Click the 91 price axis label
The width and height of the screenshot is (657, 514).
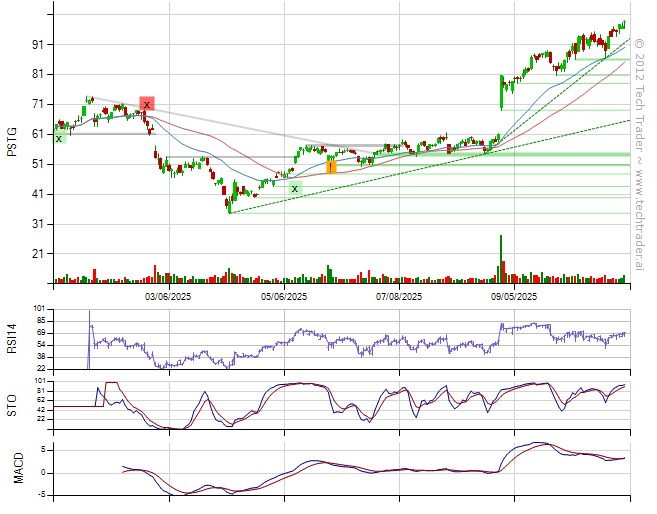click(38, 44)
